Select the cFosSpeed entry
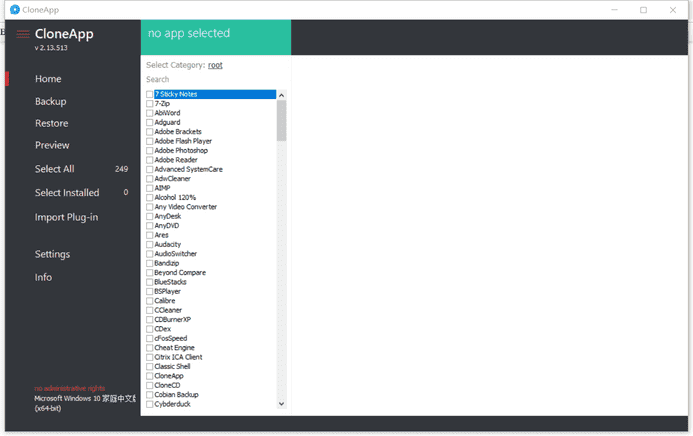 point(171,338)
